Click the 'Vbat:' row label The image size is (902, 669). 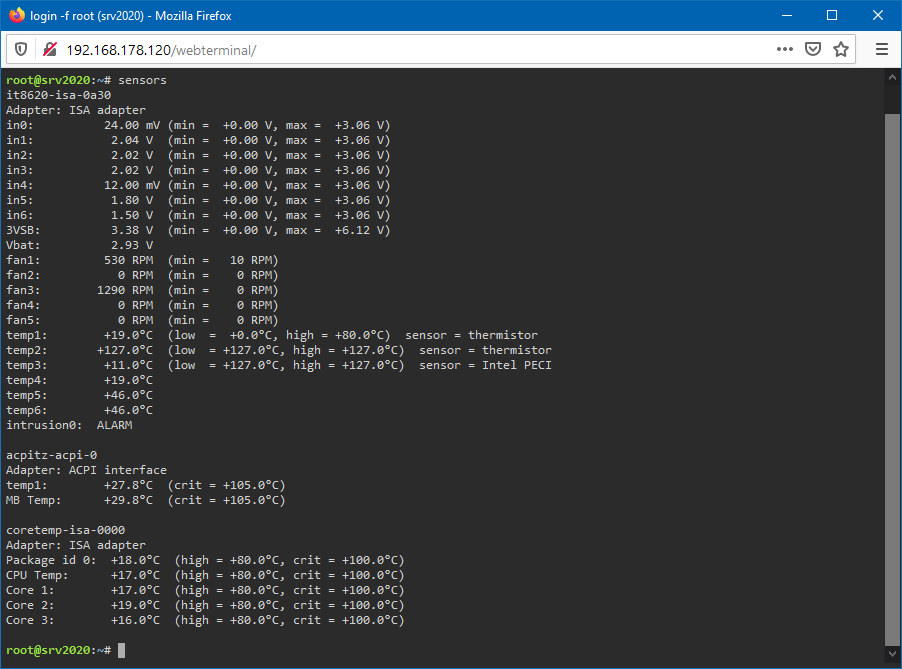23,245
